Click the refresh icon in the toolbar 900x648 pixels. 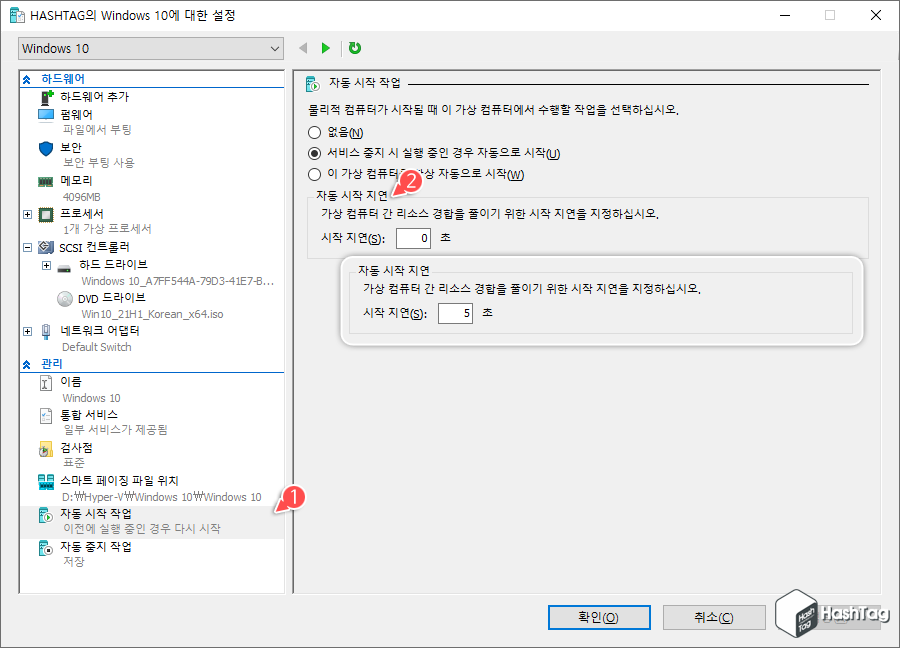click(355, 47)
